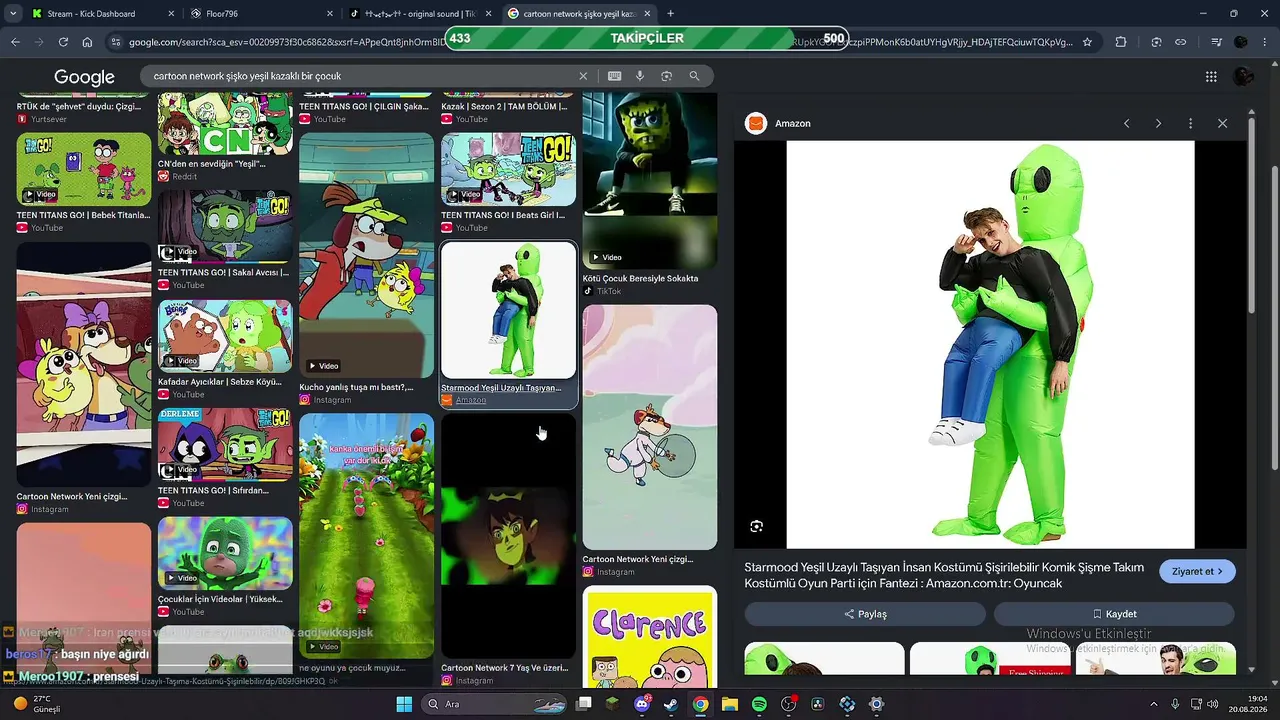Open the Clarence image result
This screenshot has width=1280, height=720.
tap(650, 637)
